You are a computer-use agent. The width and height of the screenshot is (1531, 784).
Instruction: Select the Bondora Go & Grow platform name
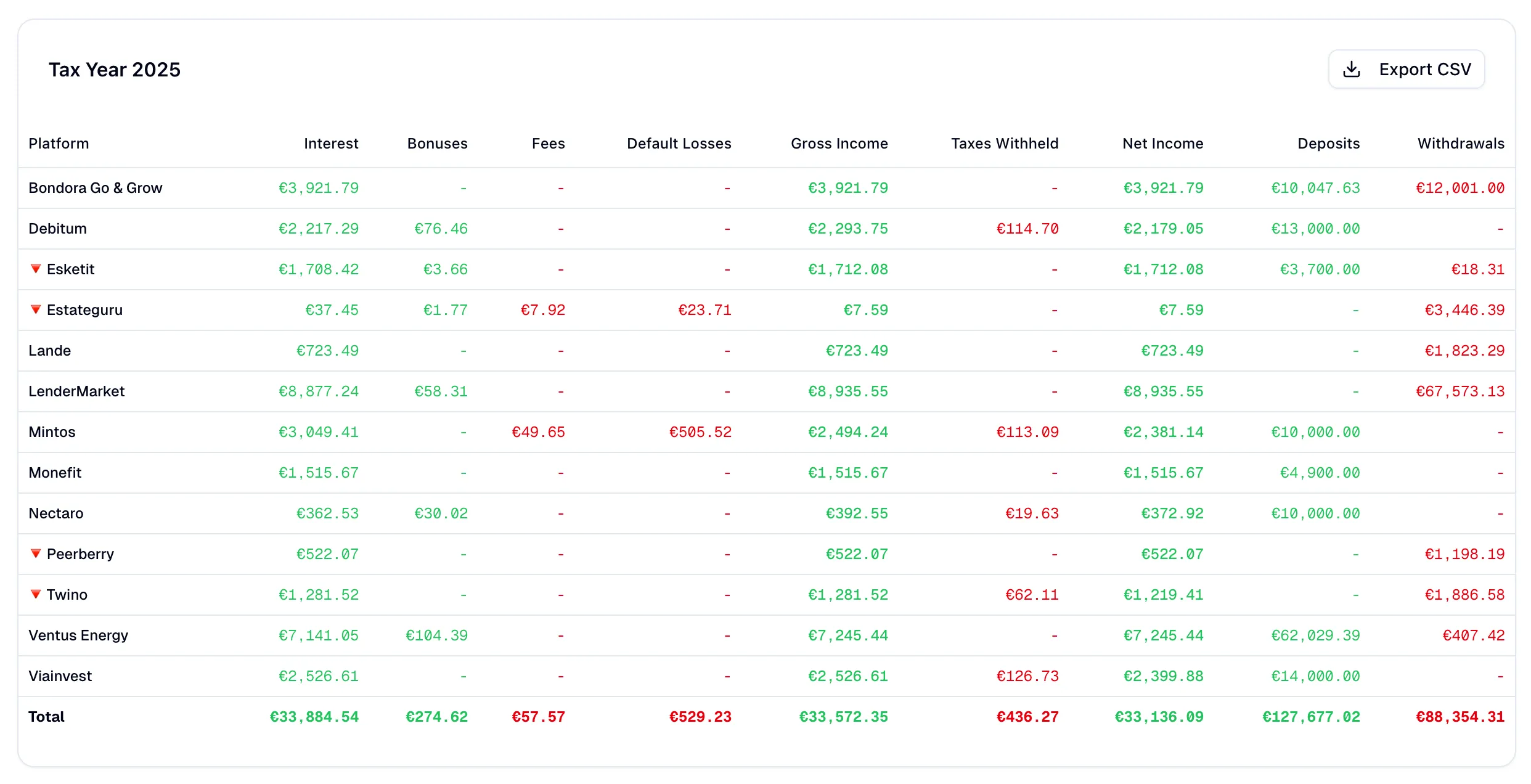(95, 188)
